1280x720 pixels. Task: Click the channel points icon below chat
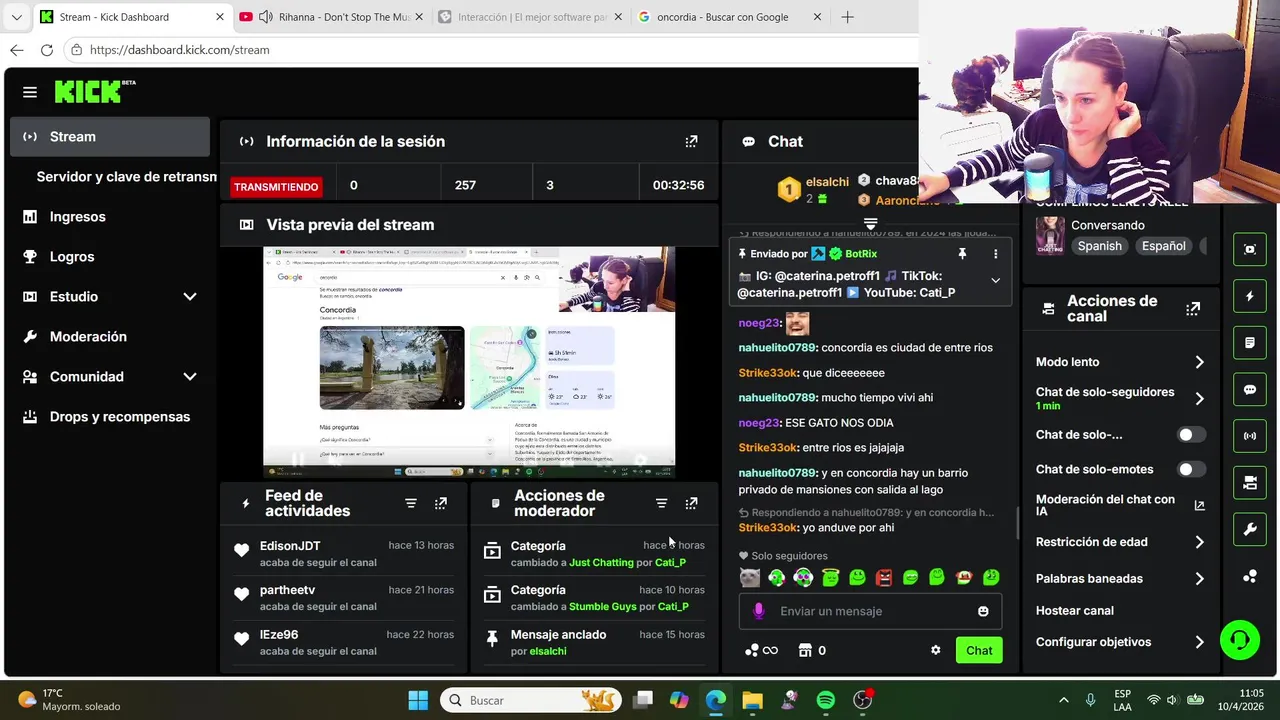(752, 650)
